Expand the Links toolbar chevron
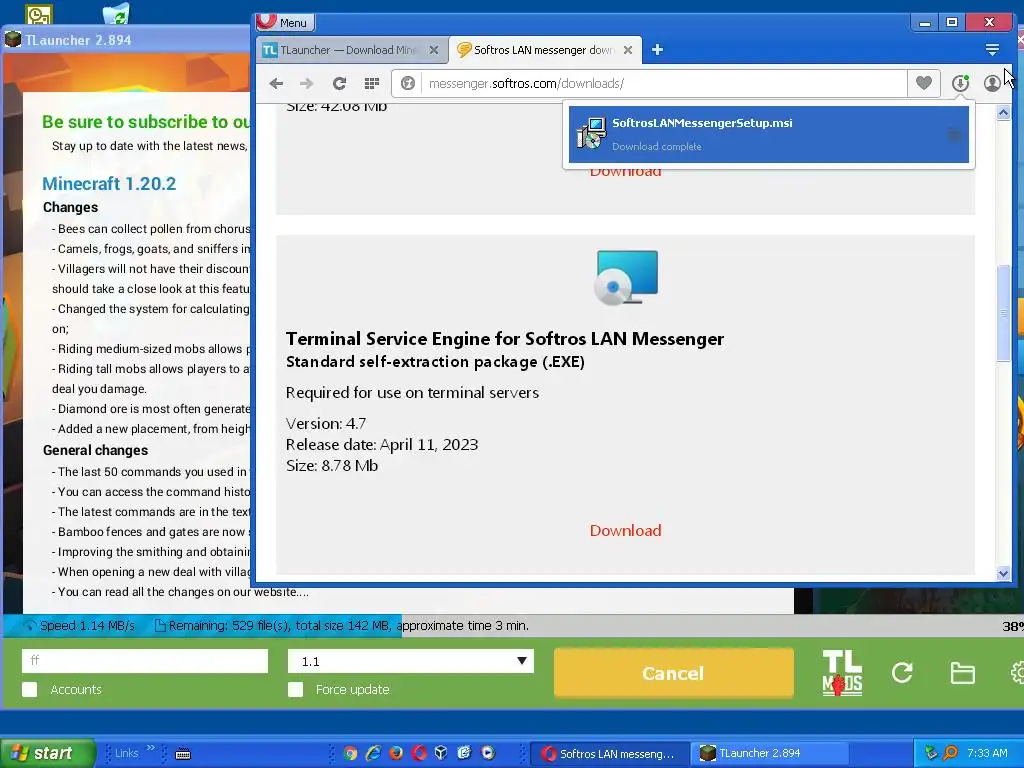 (x=151, y=748)
